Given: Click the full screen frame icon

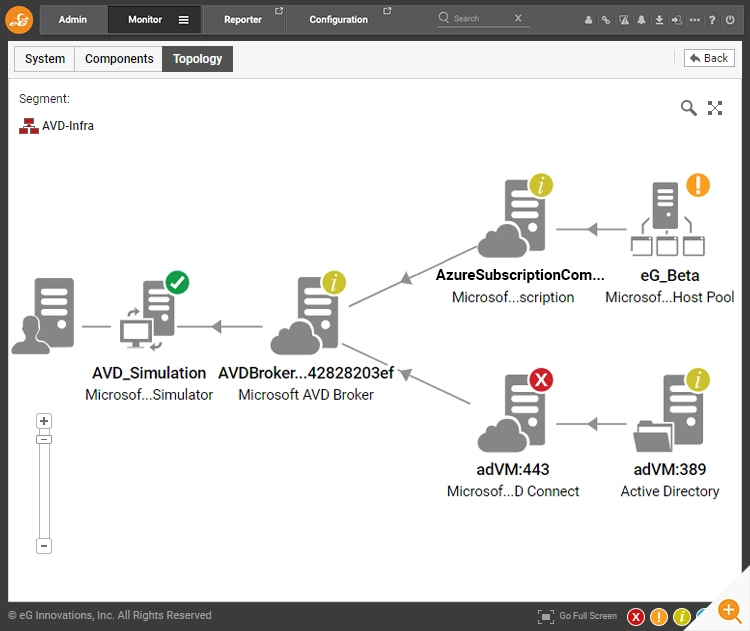Looking at the screenshot, I should [x=546, y=616].
